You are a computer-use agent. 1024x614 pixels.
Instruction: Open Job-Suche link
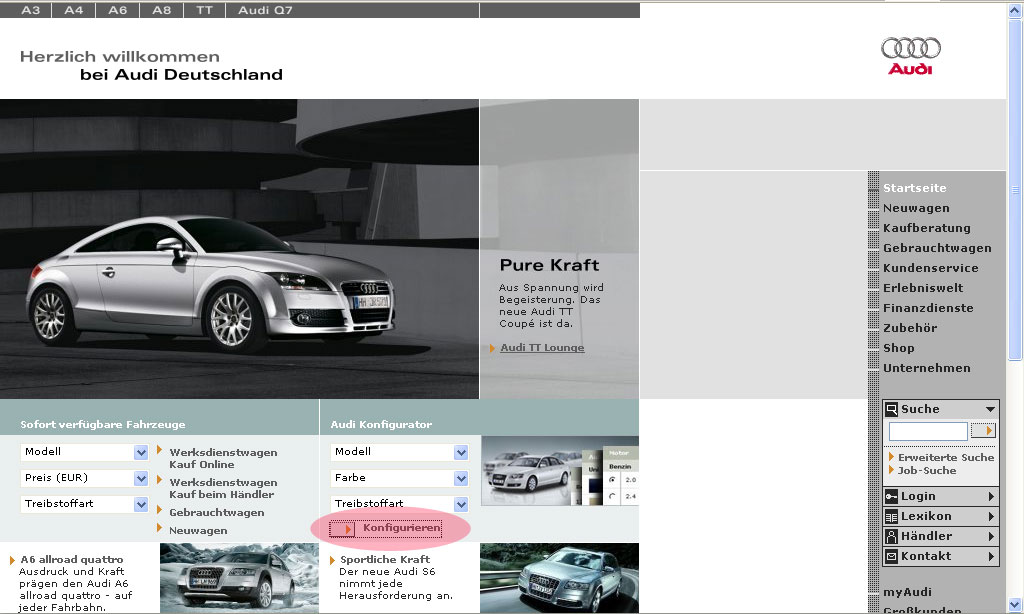click(x=927, y=470)
